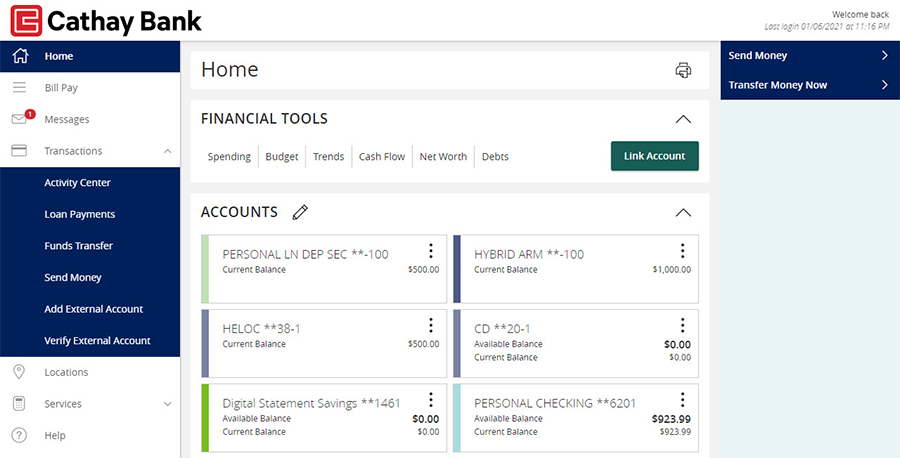Viewport: 900px width, 458px height.
Task: Click the Transfer Money Now arrow
Action: coord(885,85)
